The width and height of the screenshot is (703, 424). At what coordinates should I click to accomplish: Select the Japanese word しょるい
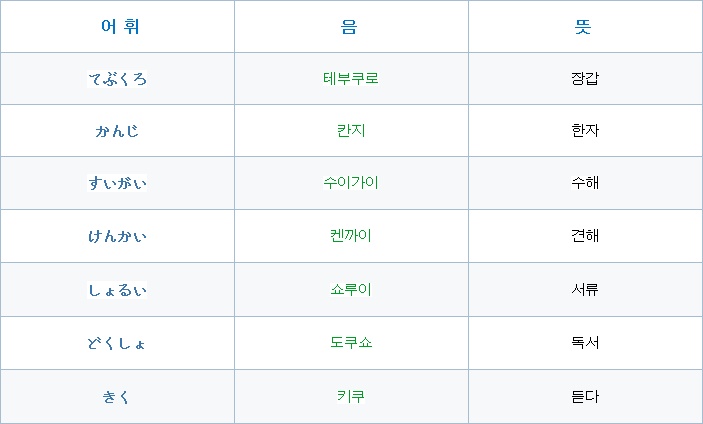click(117, 290)
